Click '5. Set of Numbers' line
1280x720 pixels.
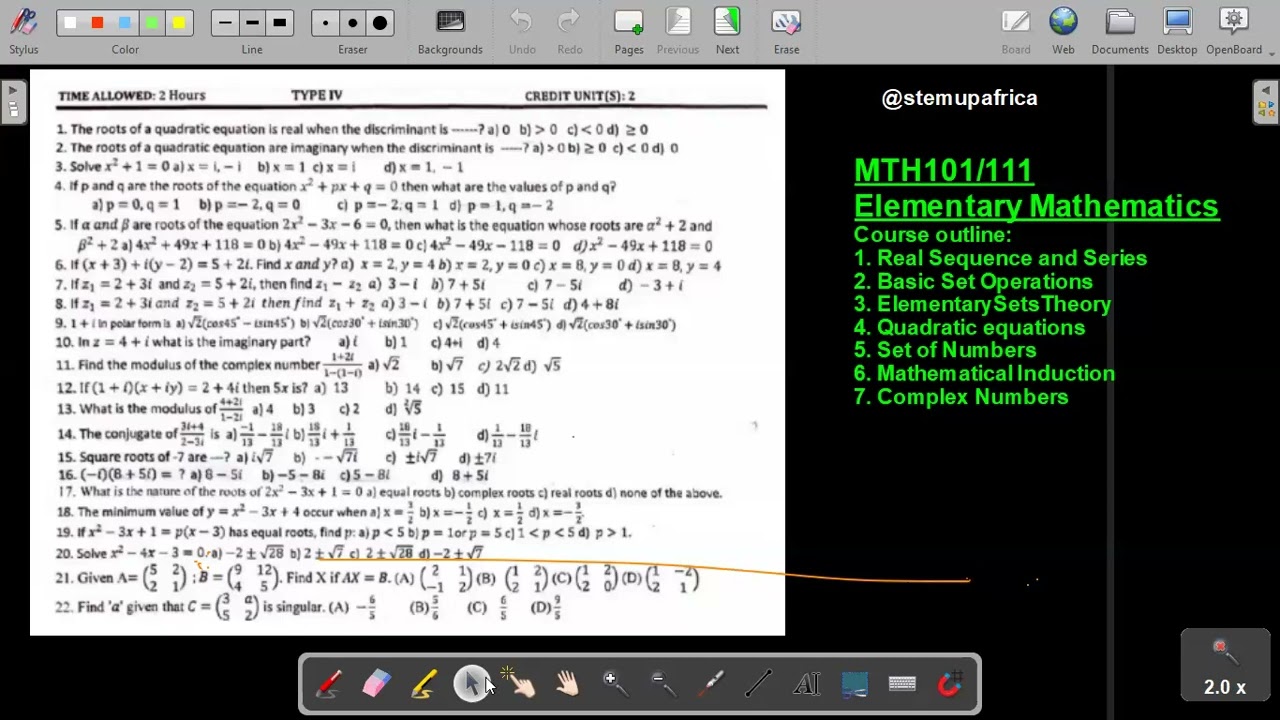945,350
